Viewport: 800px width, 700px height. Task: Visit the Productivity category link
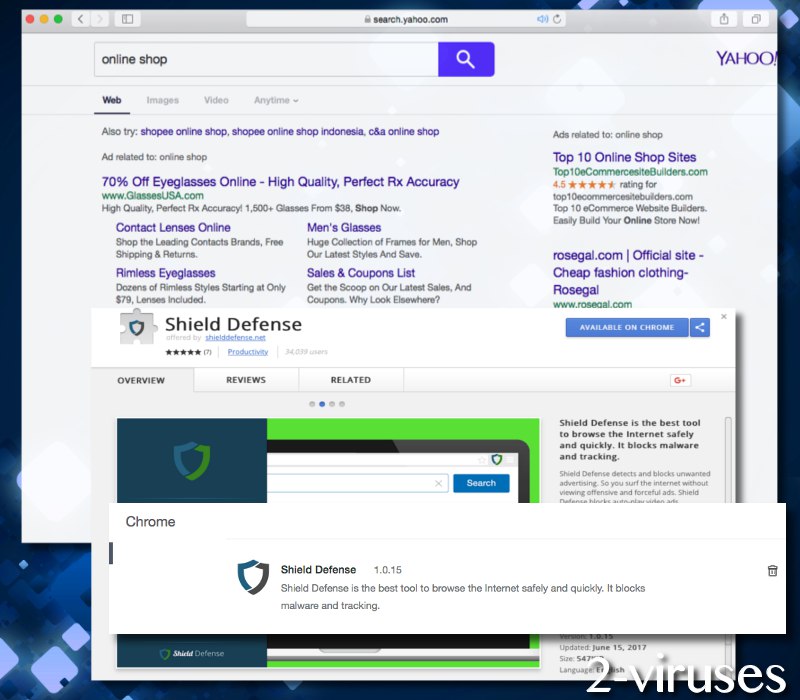pyautogui.click(x=247, y=352)
